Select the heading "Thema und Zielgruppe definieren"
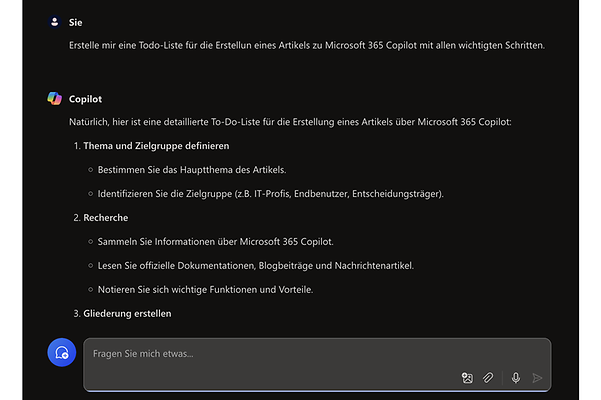The image size is (601, 400). [156, 146]
